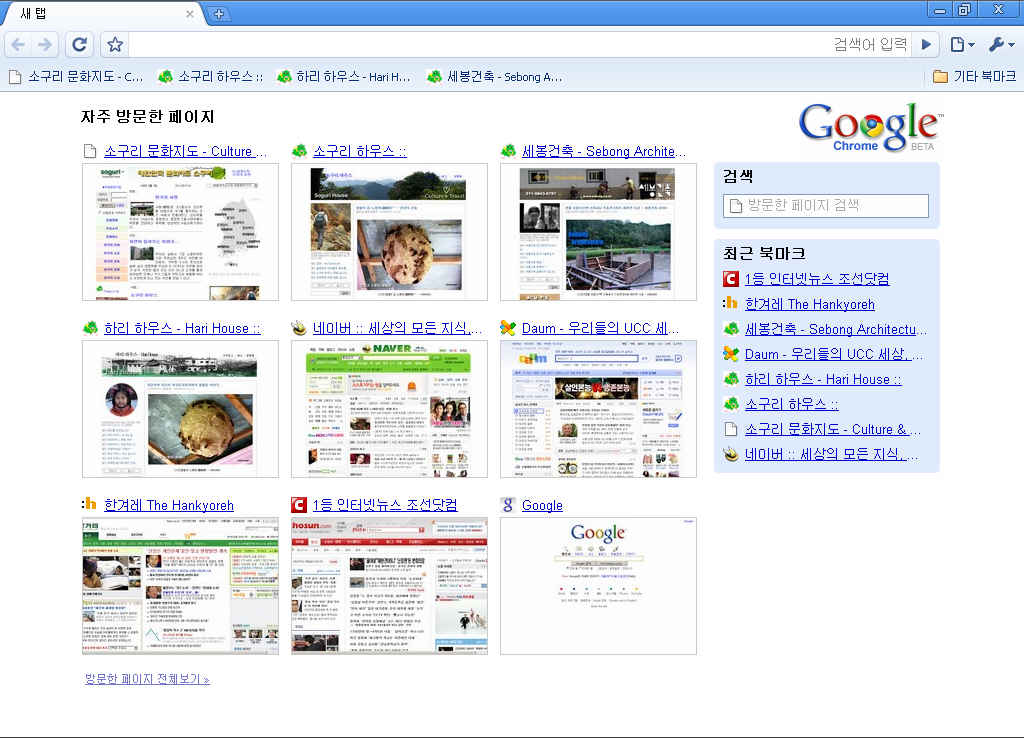The height and width of the screenshot is (738, 1024).
Task: Click the 소구리 문화지도 page thumbnail
Action: (x=180, y=232)
